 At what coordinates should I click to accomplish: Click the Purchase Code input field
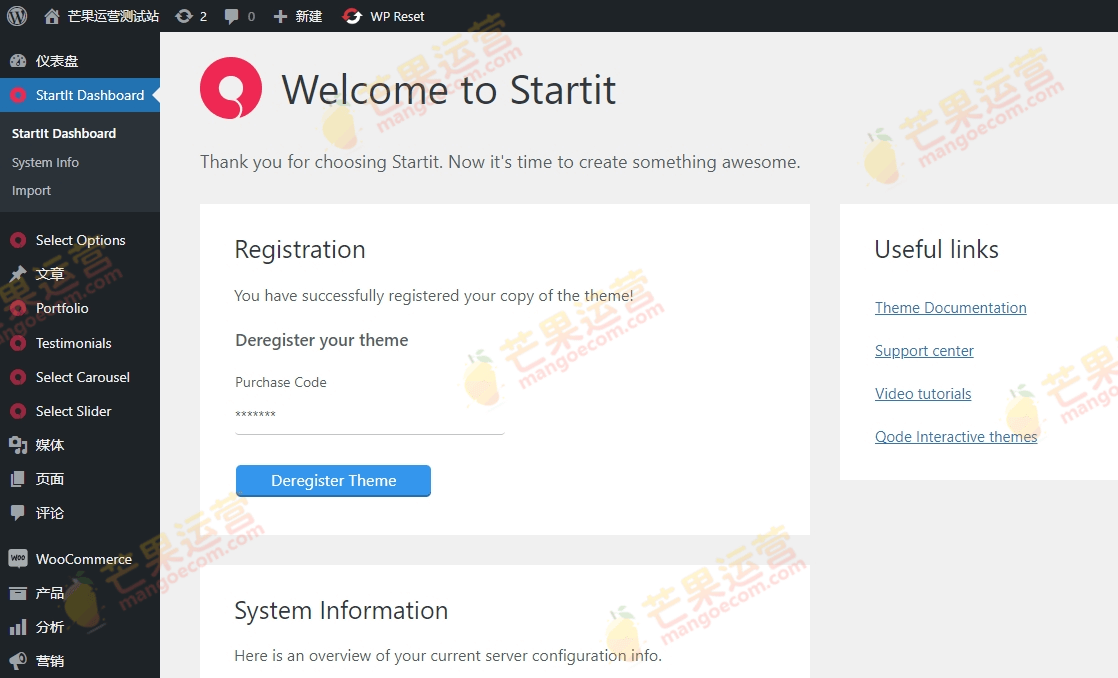click(369, 413)
